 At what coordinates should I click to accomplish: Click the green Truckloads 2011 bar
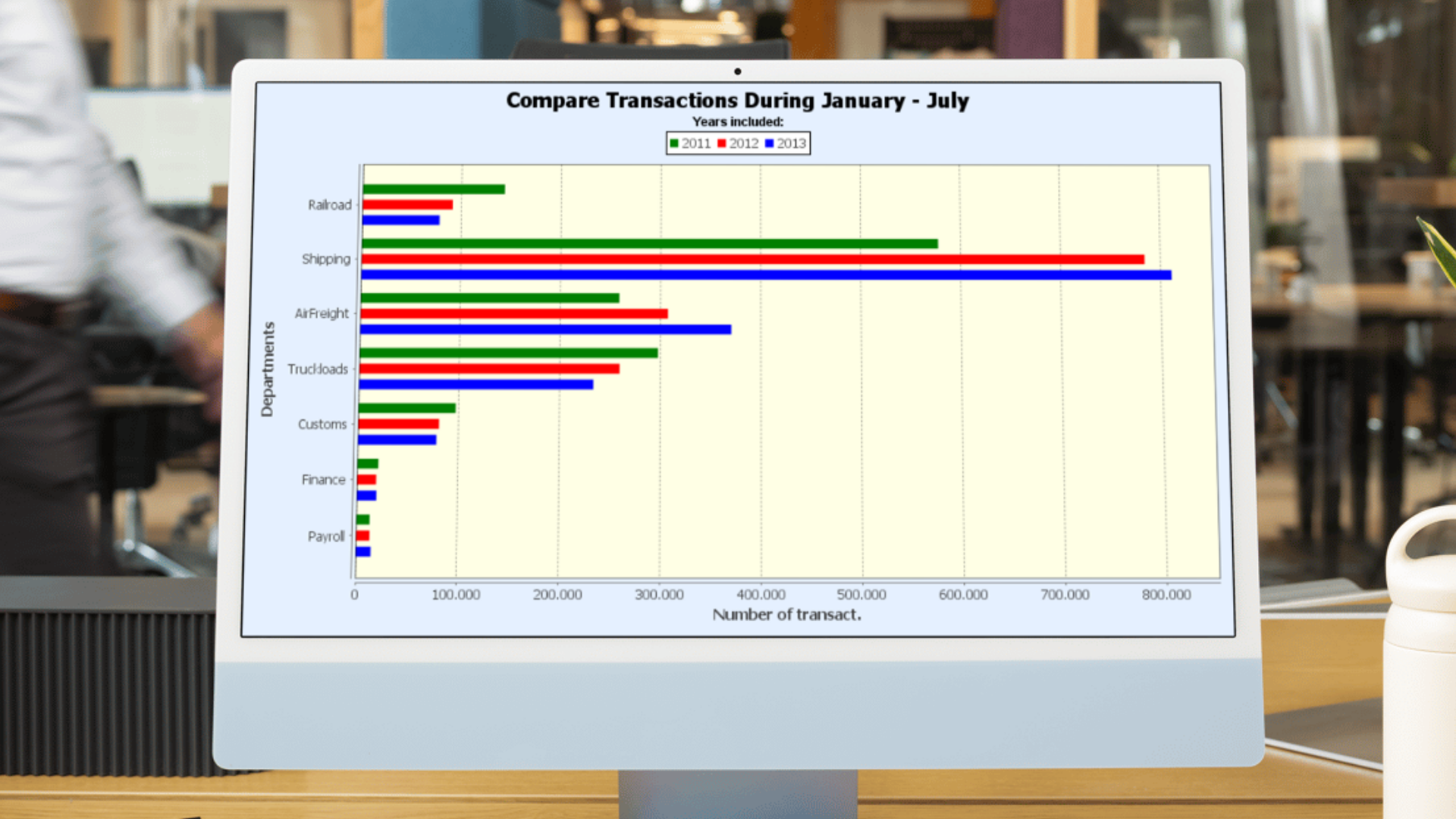coord(508,353)
